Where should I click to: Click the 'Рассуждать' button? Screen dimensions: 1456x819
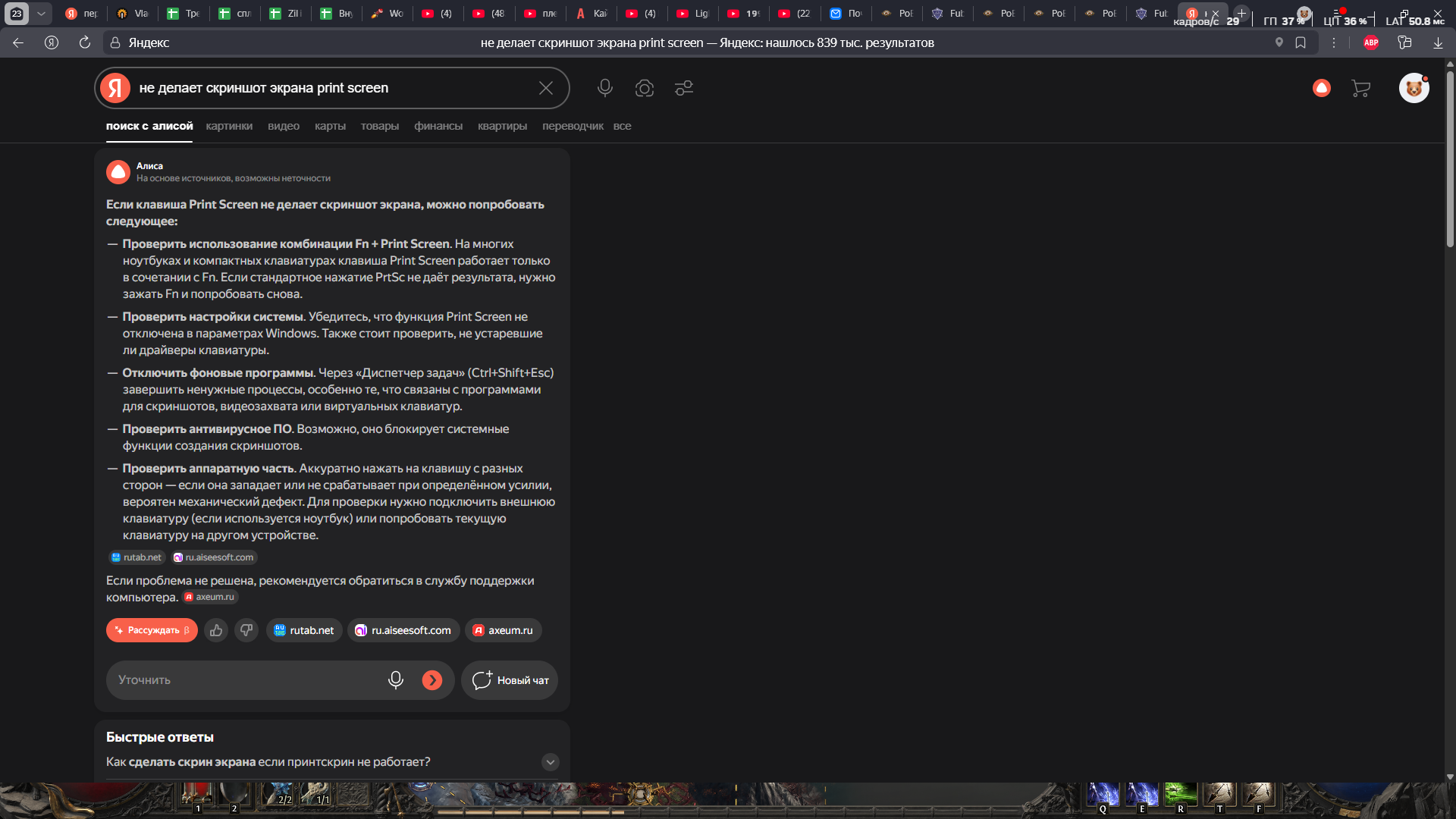click(x=152, y=630)
